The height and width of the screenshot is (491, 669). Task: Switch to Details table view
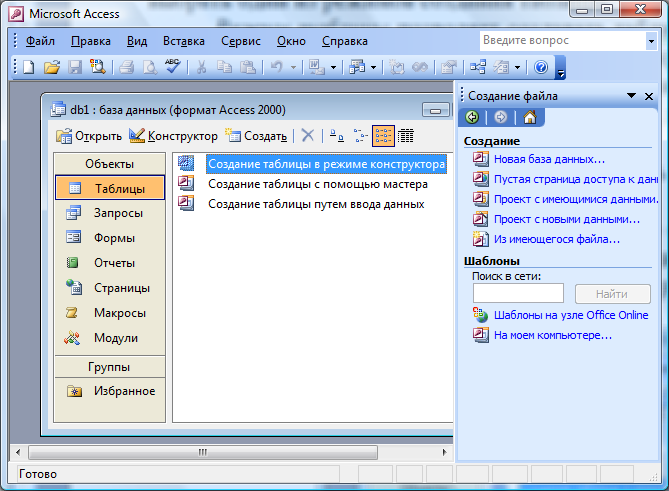click(x=406, y=136)
